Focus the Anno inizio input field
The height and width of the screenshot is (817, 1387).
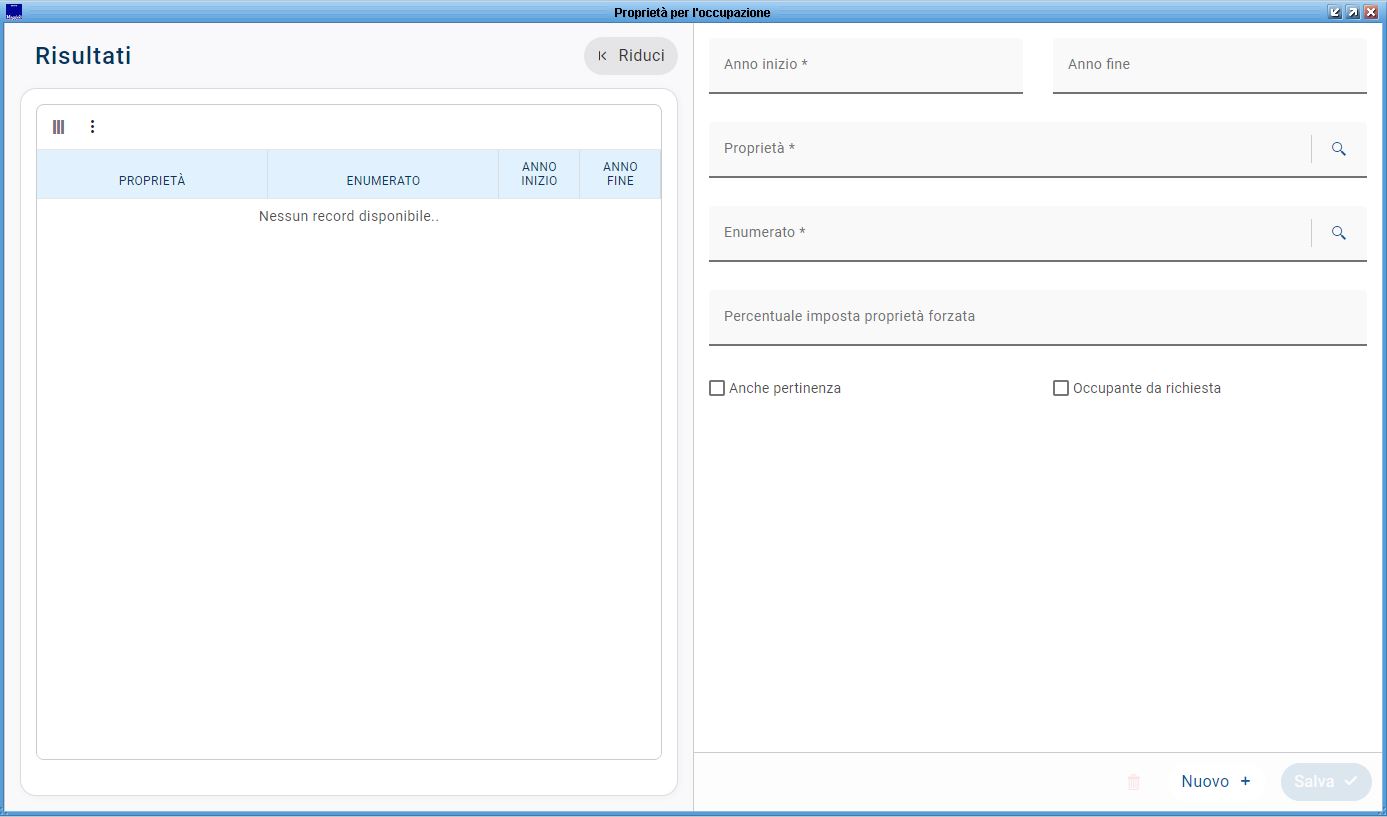point(865,65)
